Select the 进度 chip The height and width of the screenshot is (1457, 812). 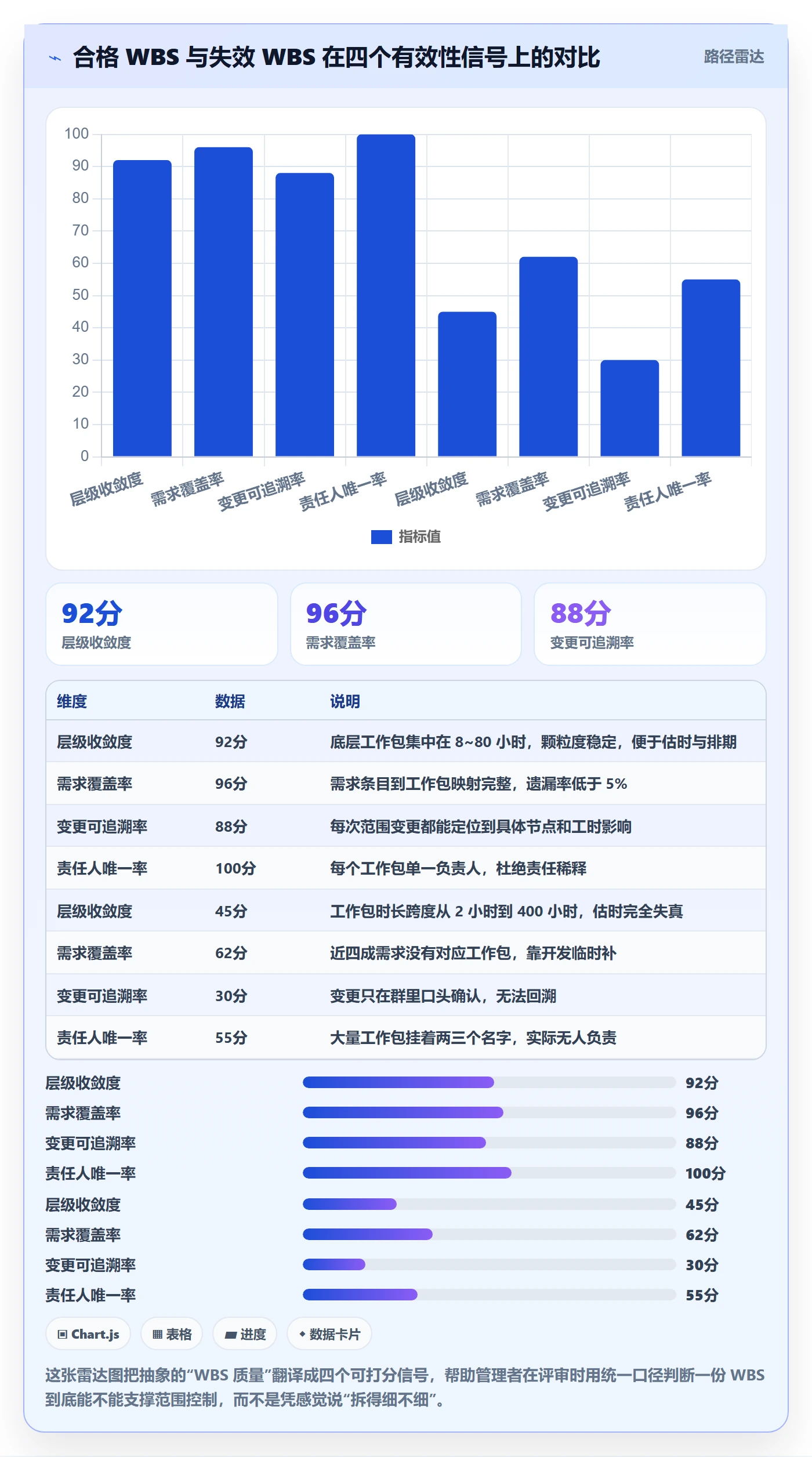pyautogui.click(x=245, y=1334)
